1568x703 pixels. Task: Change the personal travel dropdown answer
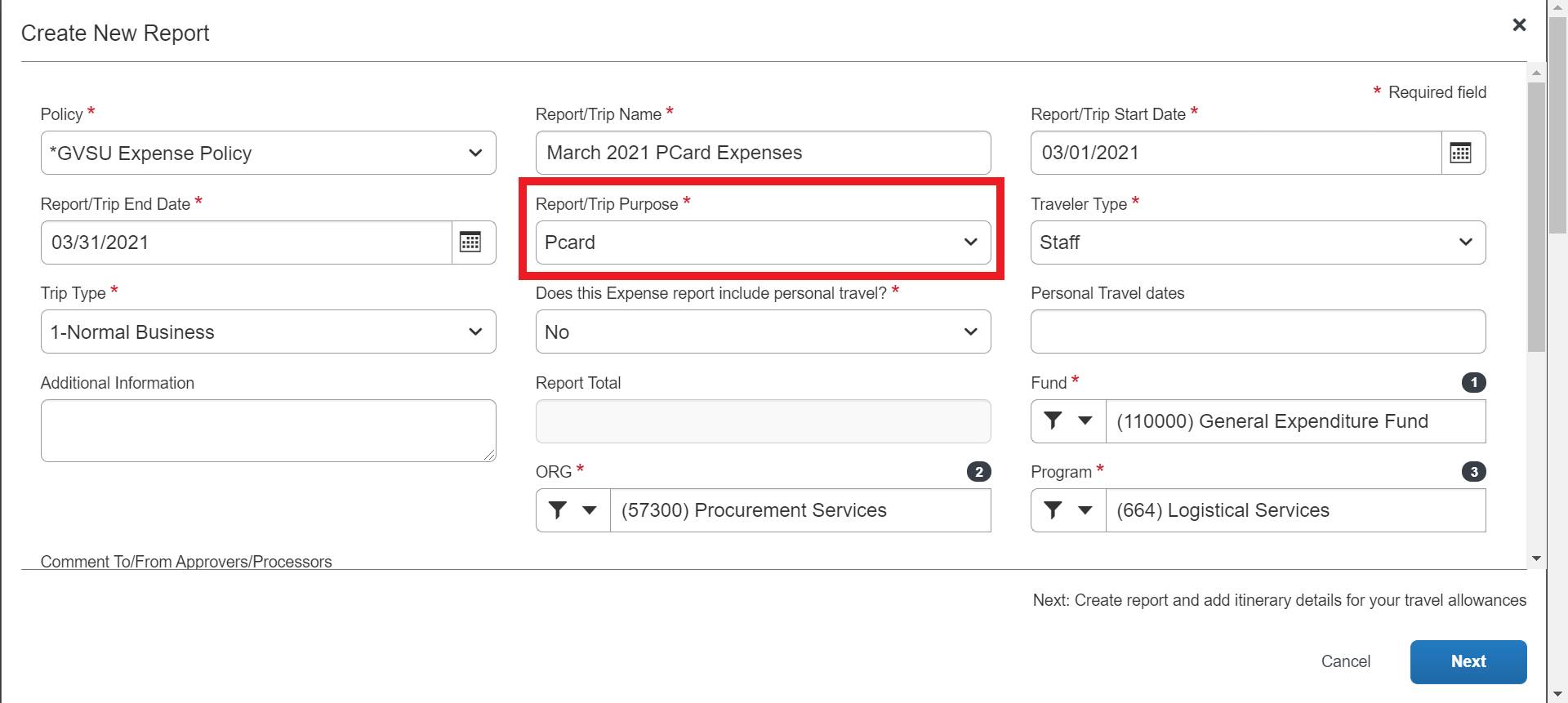tap(762, 332)
